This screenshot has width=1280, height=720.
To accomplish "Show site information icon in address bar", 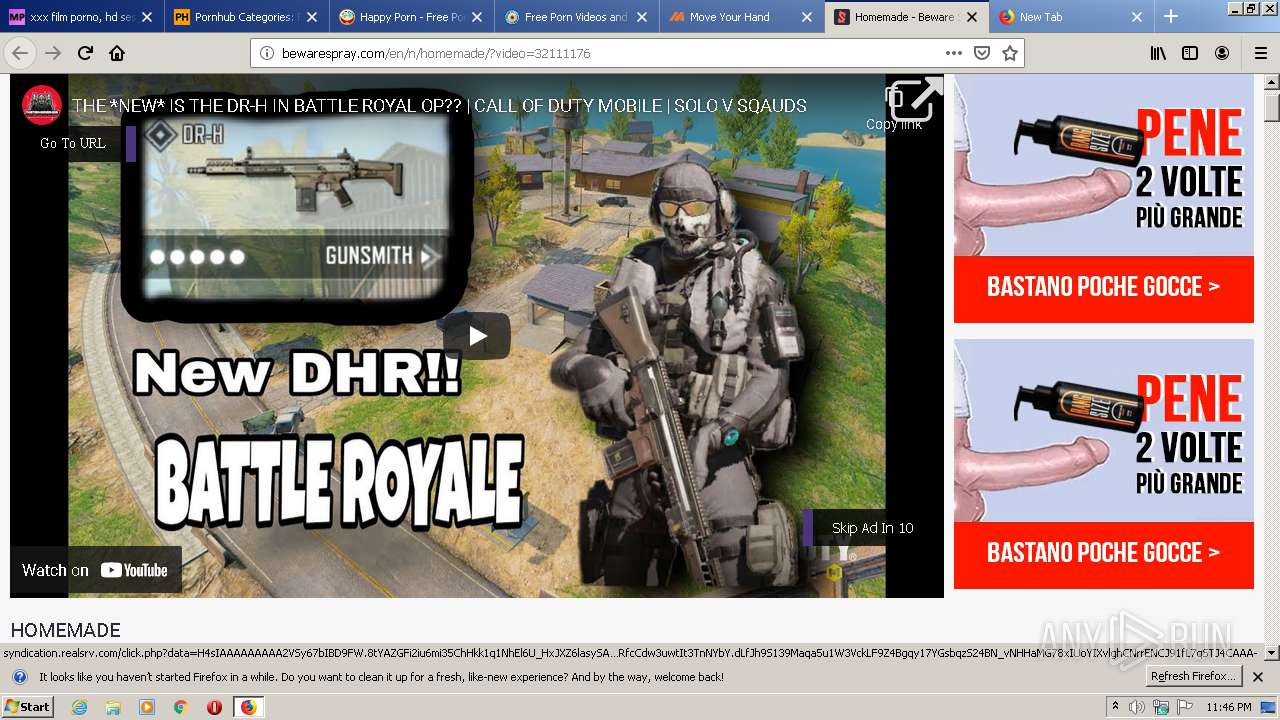I will pyautogui.click(x=266, y=53).
